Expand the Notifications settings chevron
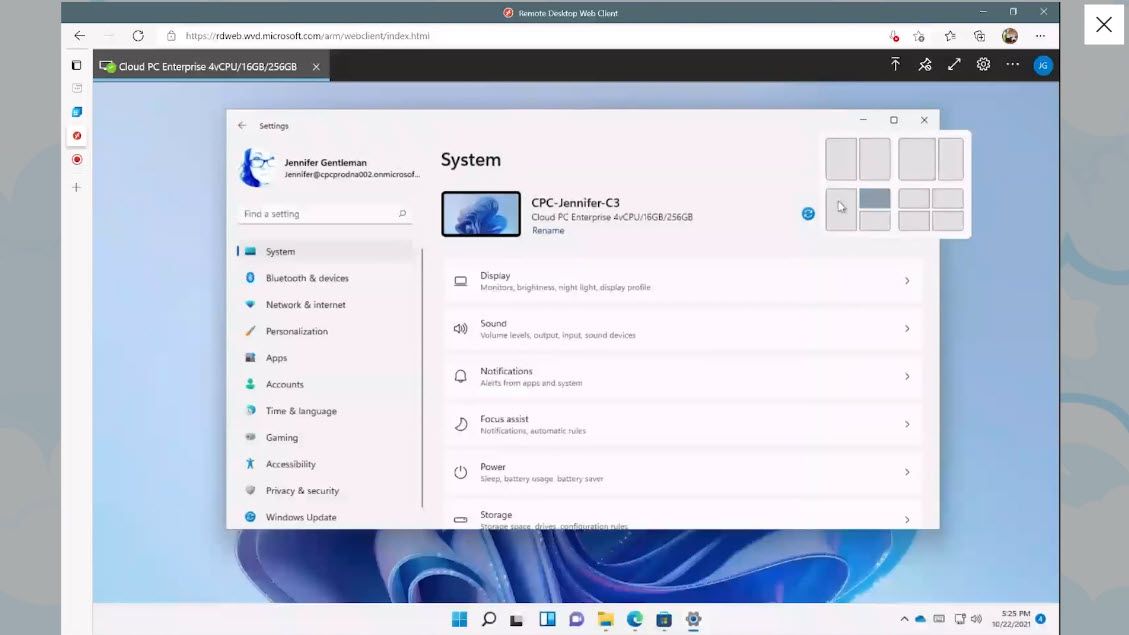Viewport: 1129px width, 635px height. point(907,377)
